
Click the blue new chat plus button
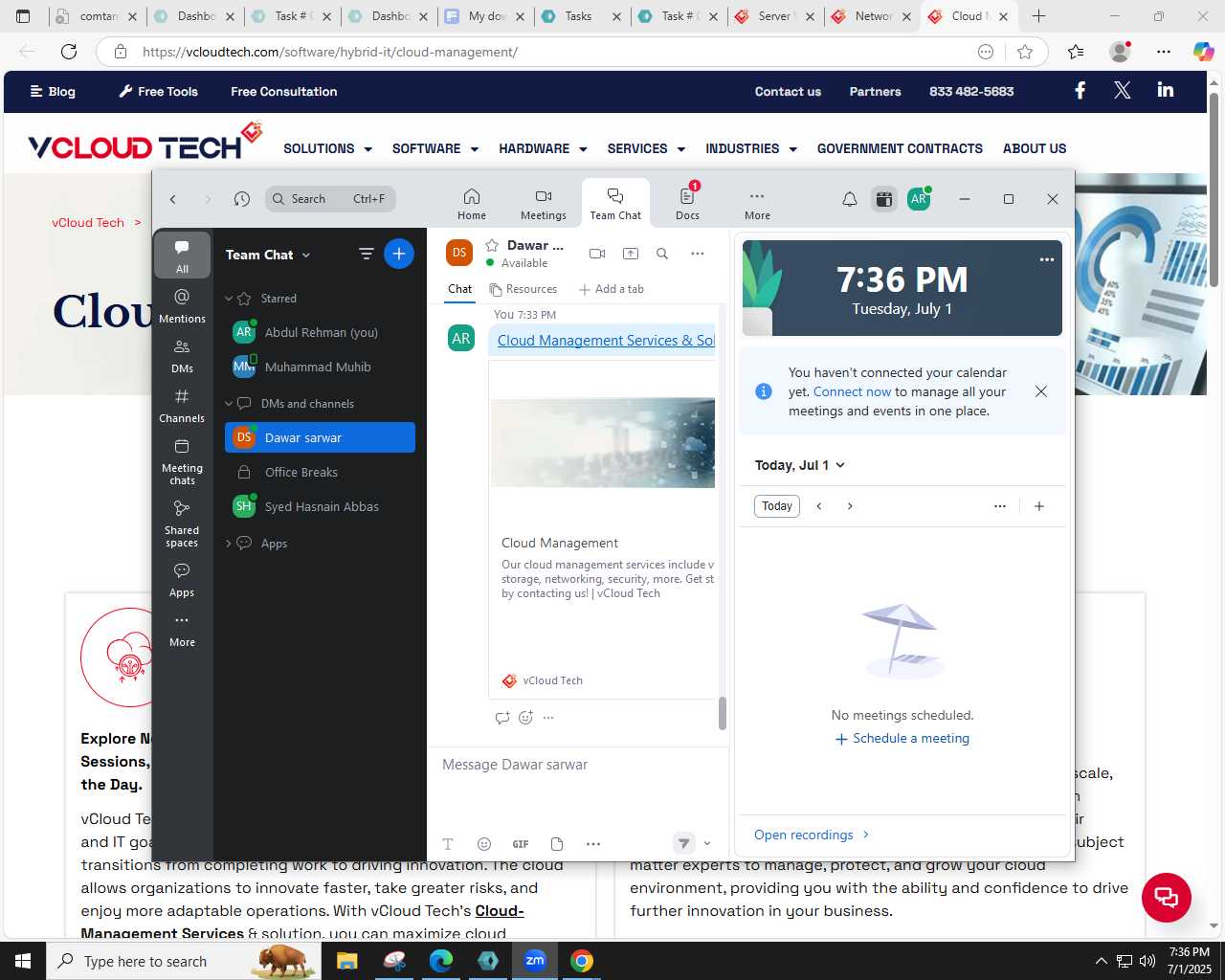point(399,254)
